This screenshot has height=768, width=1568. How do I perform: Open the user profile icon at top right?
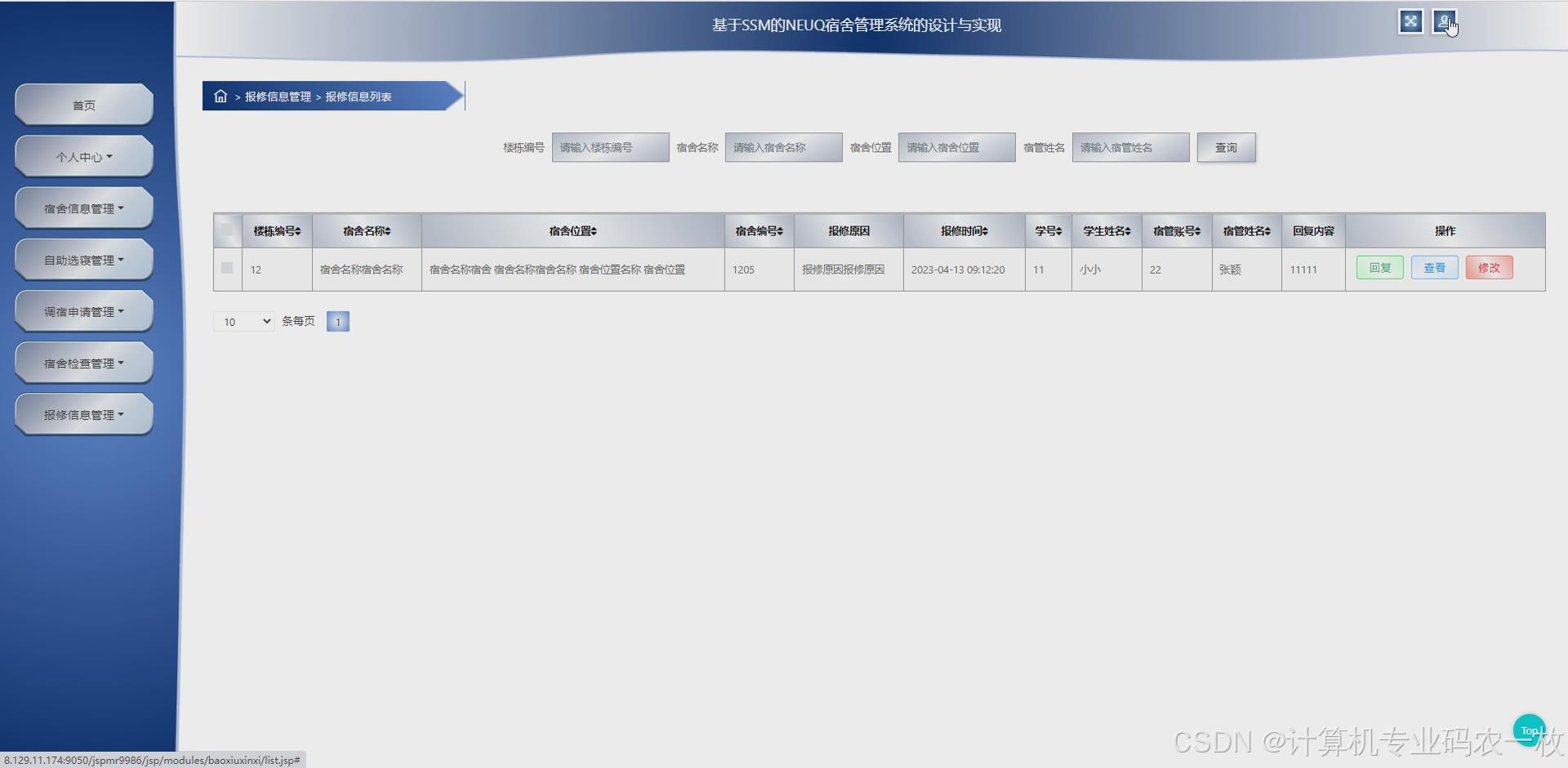(x=1445, y=22)
